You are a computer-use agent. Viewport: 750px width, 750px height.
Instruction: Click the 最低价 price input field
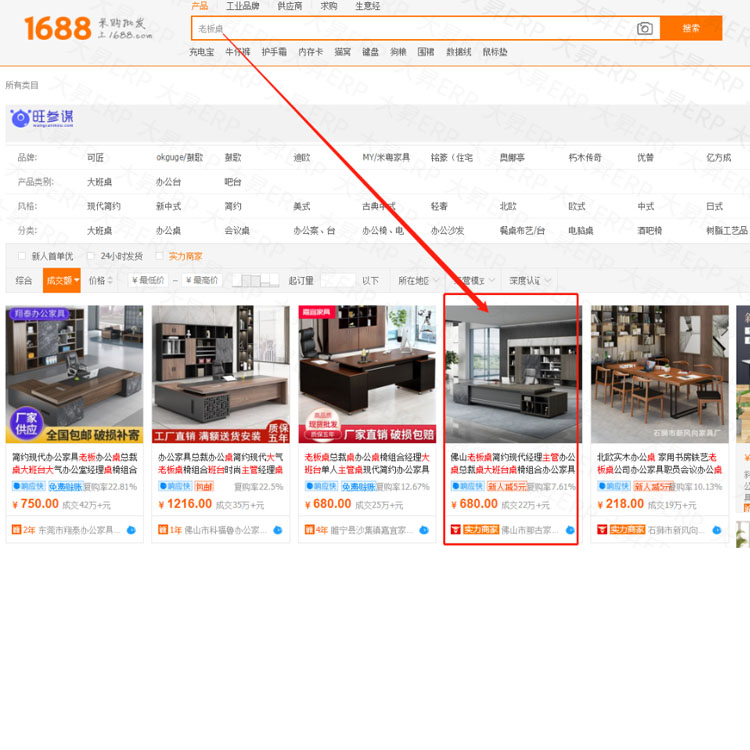point(147,281)
